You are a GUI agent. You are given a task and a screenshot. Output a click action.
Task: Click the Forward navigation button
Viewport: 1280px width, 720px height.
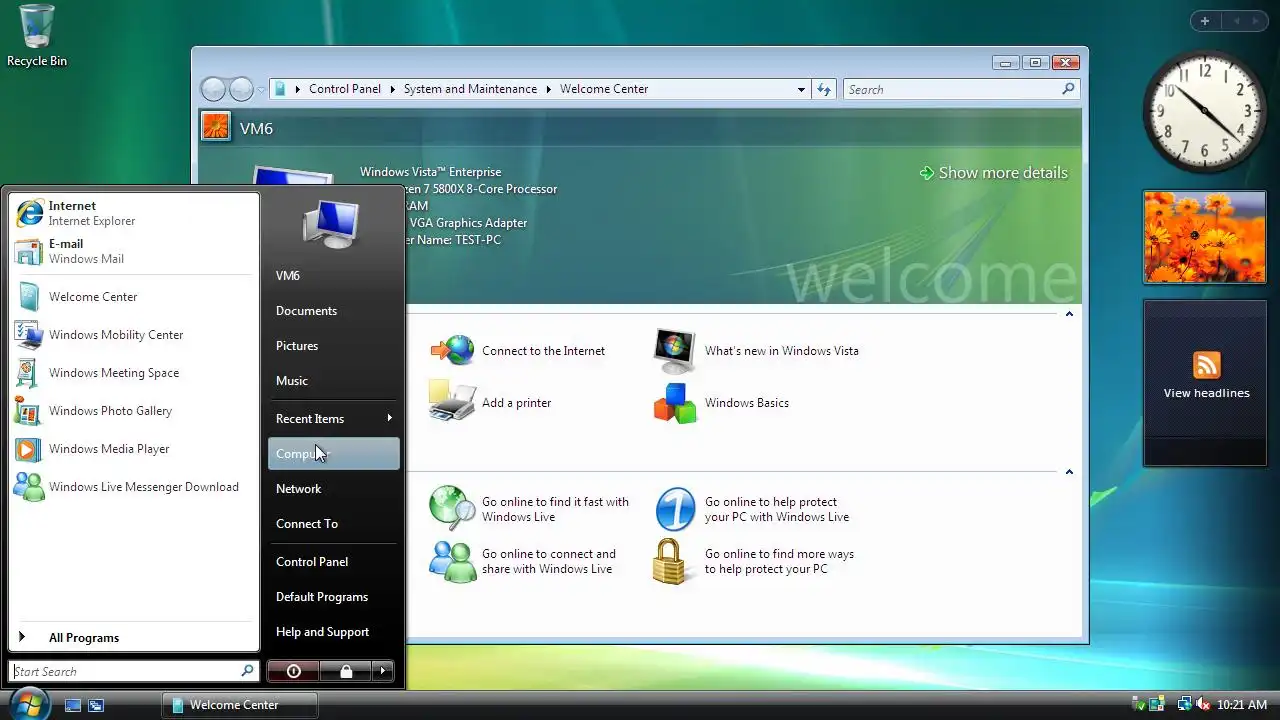(x=241, y=89)
